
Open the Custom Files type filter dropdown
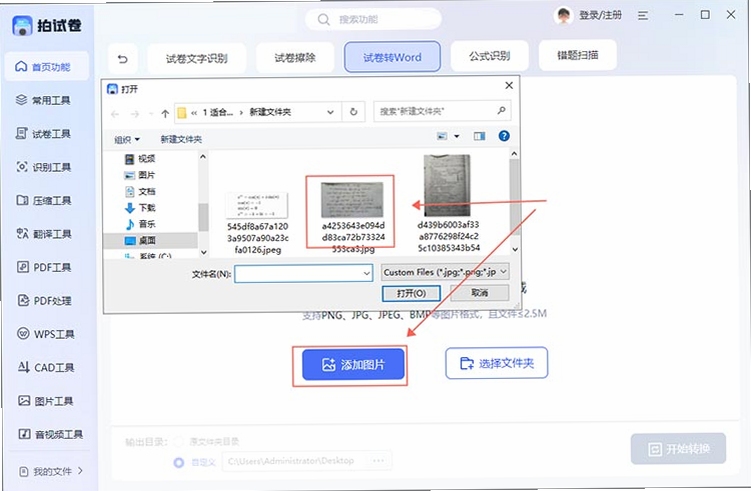[445, 272]
